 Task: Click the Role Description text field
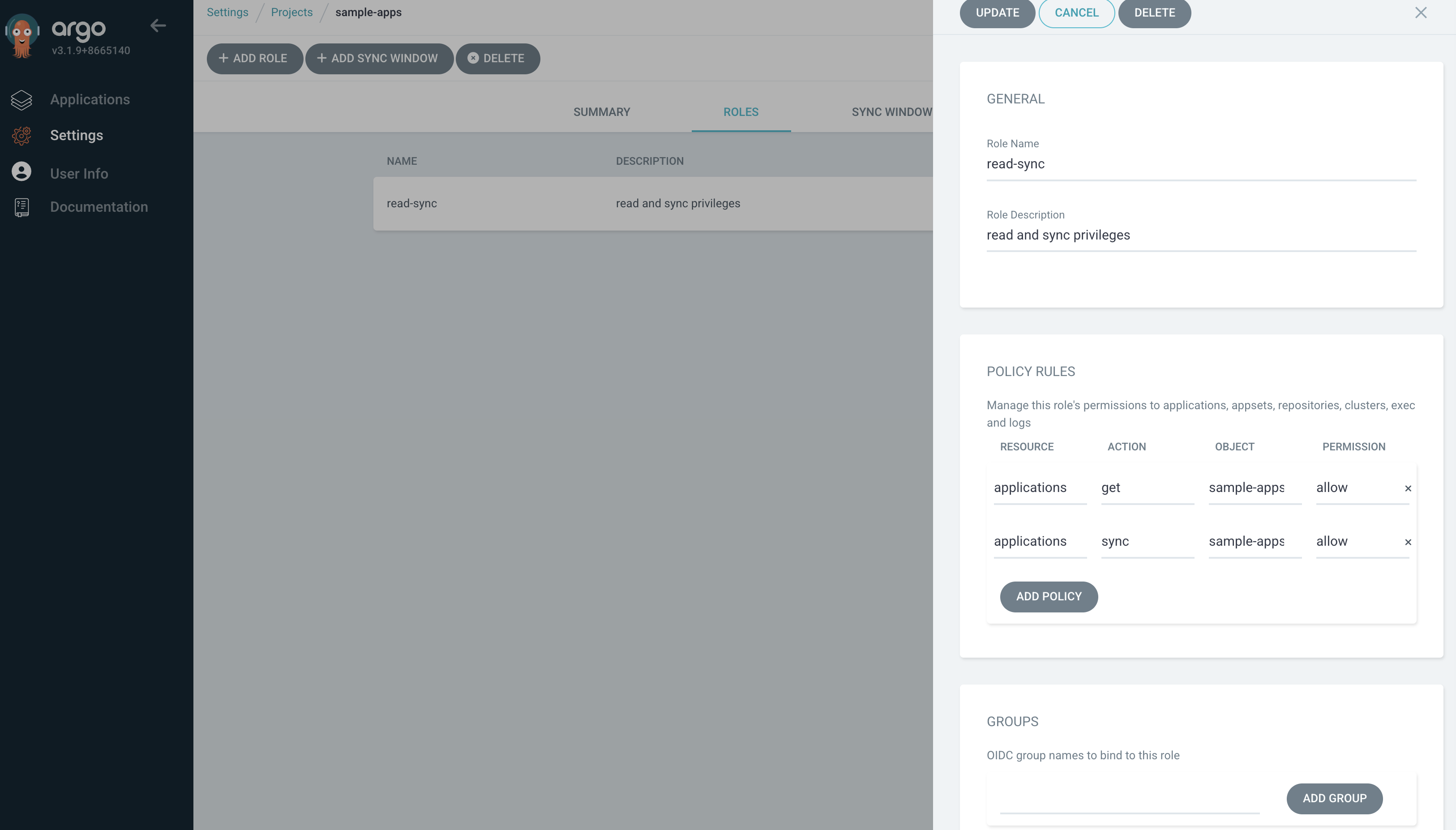pyautogui.click(x=1201, y=235)
